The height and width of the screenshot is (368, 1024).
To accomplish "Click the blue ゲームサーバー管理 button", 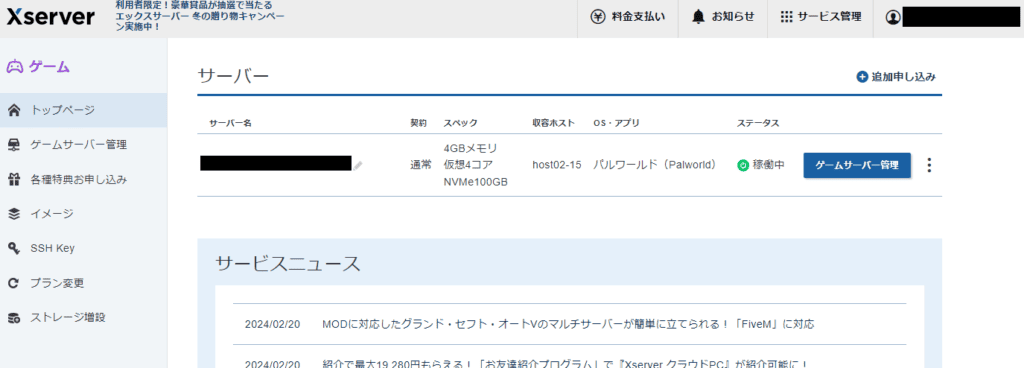I will click(857, 165).
